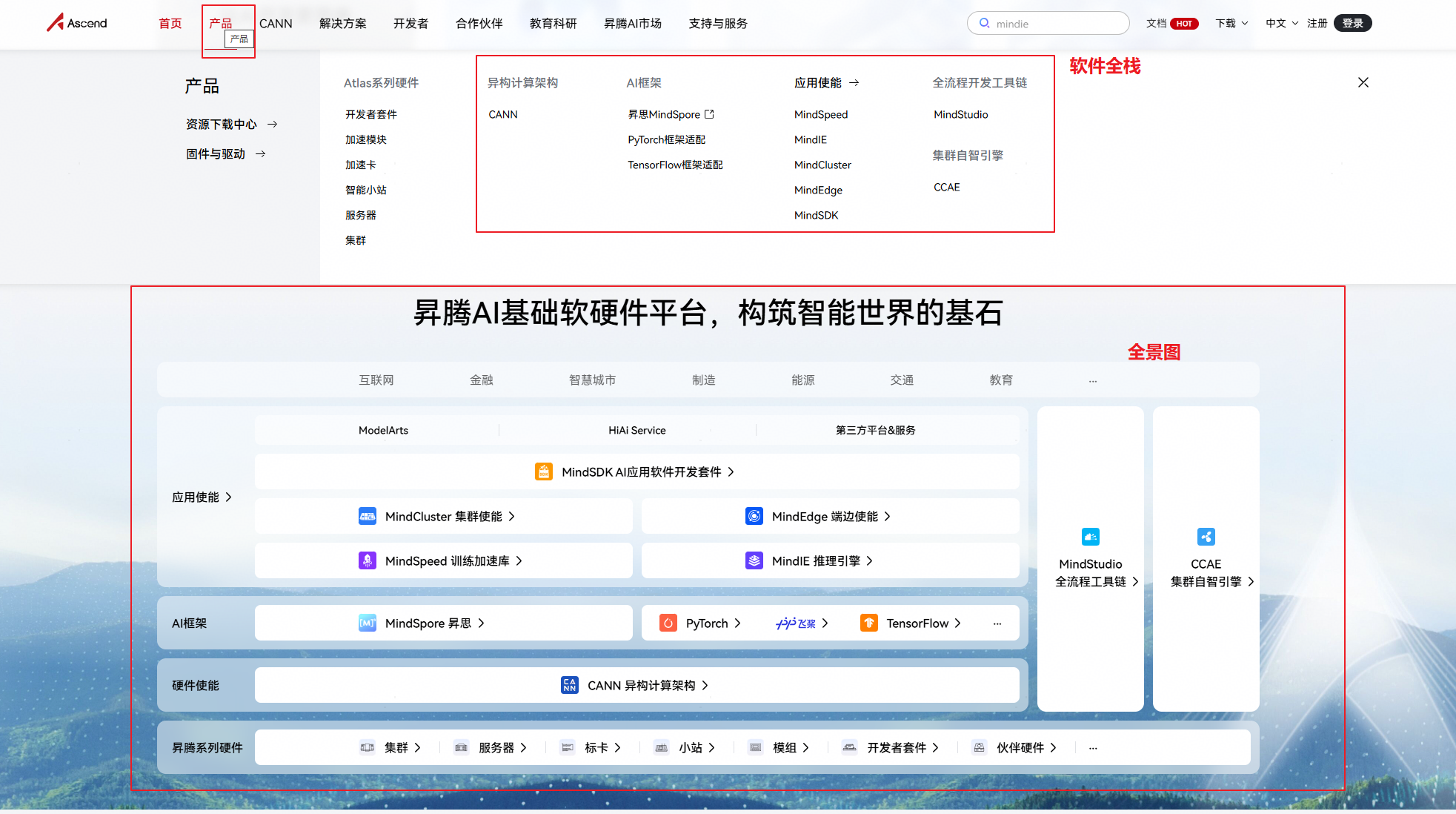
Task: Open CANN 异构计算架构 from the panorama
Action: 637,685
